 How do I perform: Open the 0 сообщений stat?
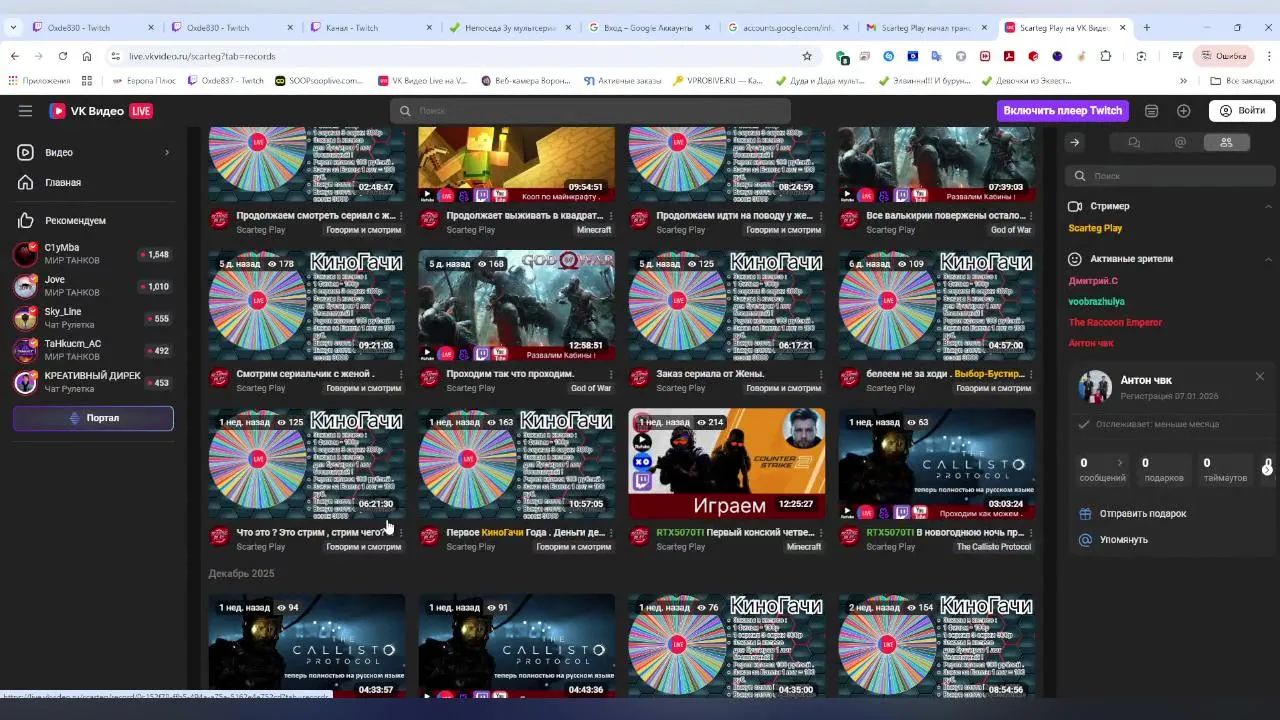[x=1101, y=470]
